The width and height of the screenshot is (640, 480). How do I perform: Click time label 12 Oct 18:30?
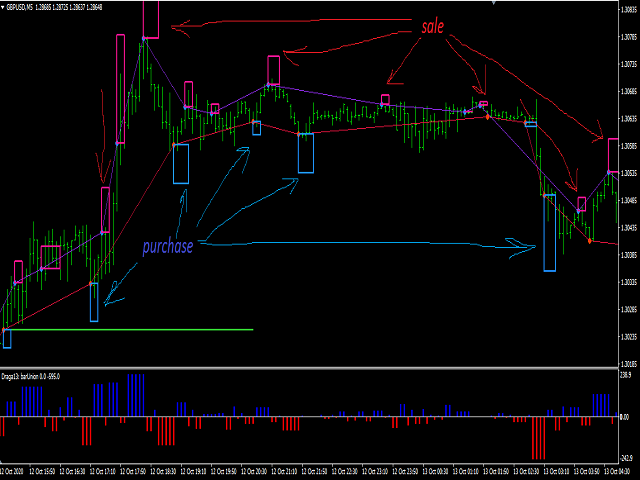click(163, 471)
